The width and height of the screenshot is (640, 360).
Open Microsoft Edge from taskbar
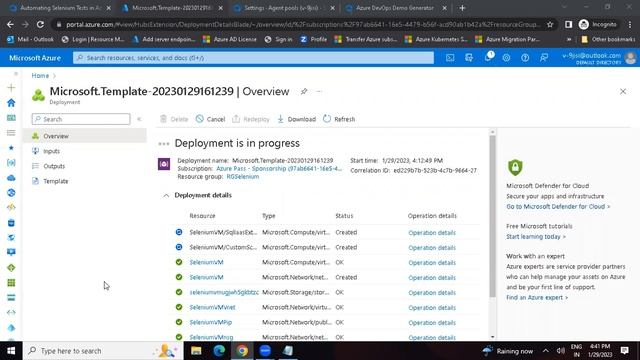tap(219, 351)
